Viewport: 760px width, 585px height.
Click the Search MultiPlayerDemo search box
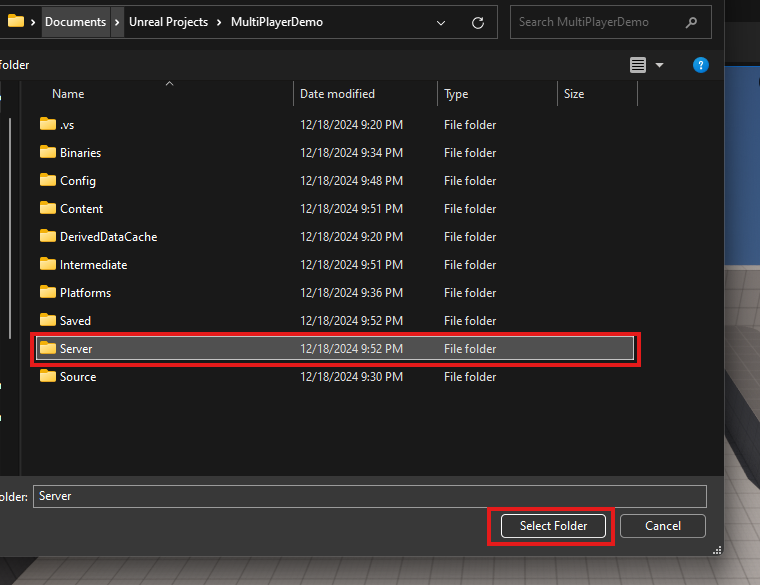click(598, 22)
